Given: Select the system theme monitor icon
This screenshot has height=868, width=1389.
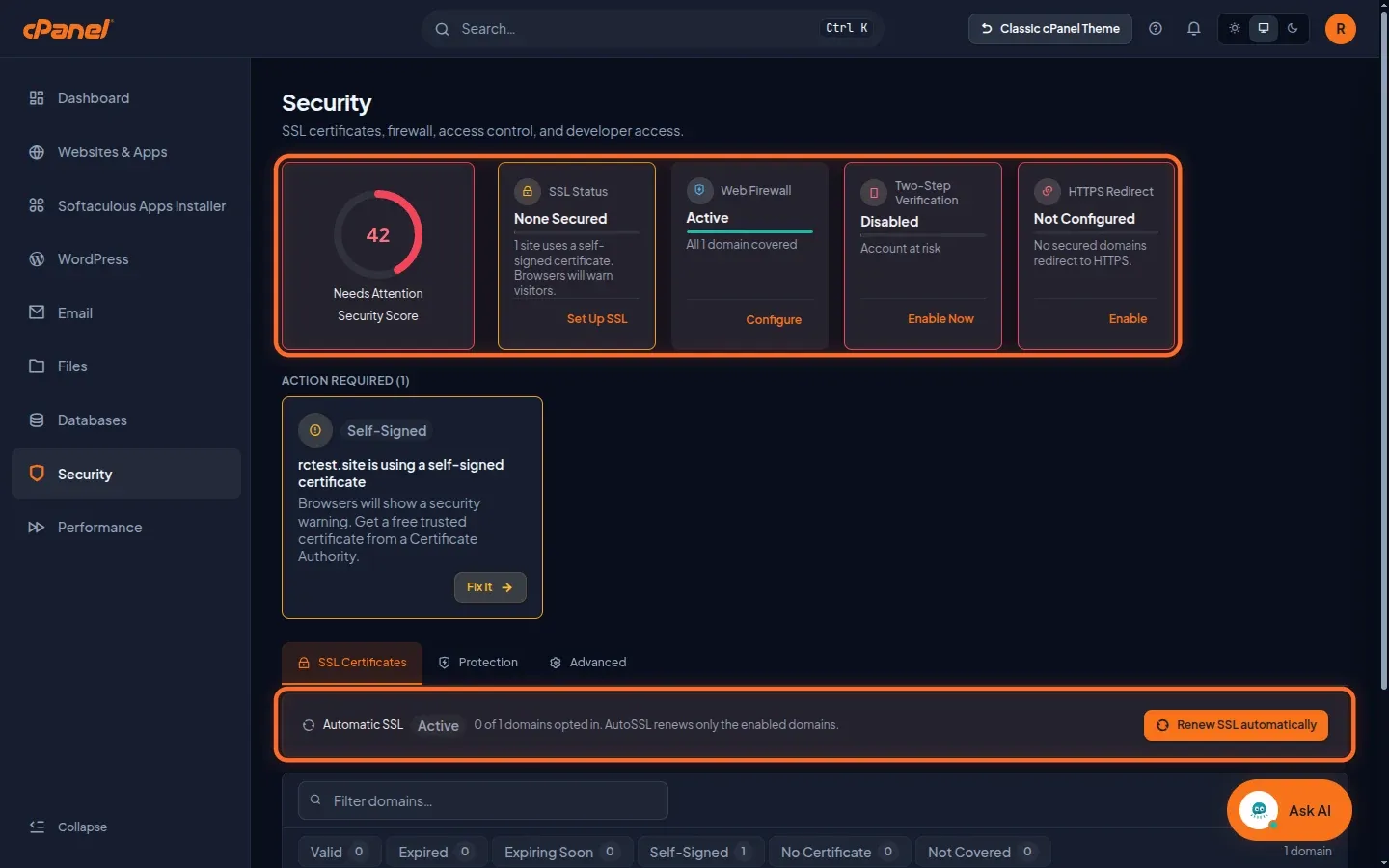Looking at the screenshot, I should tap(1264, 29).
